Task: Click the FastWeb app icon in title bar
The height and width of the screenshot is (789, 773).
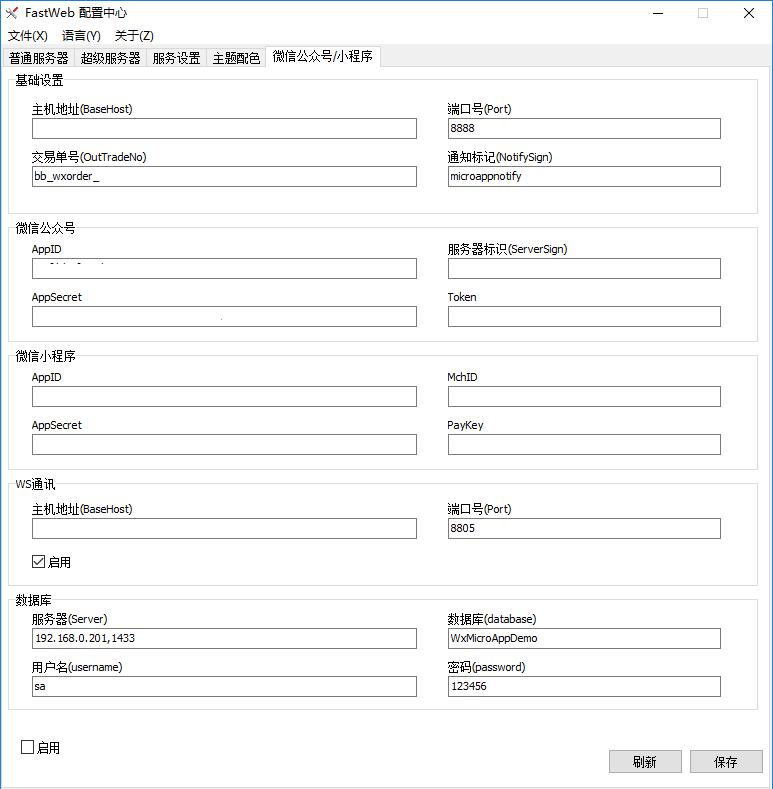Action: click(x=13, y=13)
